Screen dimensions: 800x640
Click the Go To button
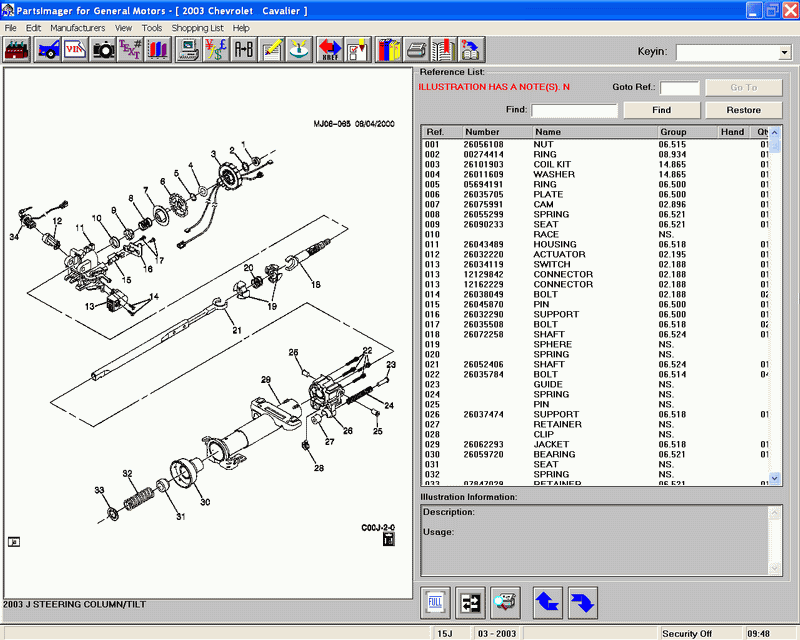[x=743, y=87]
